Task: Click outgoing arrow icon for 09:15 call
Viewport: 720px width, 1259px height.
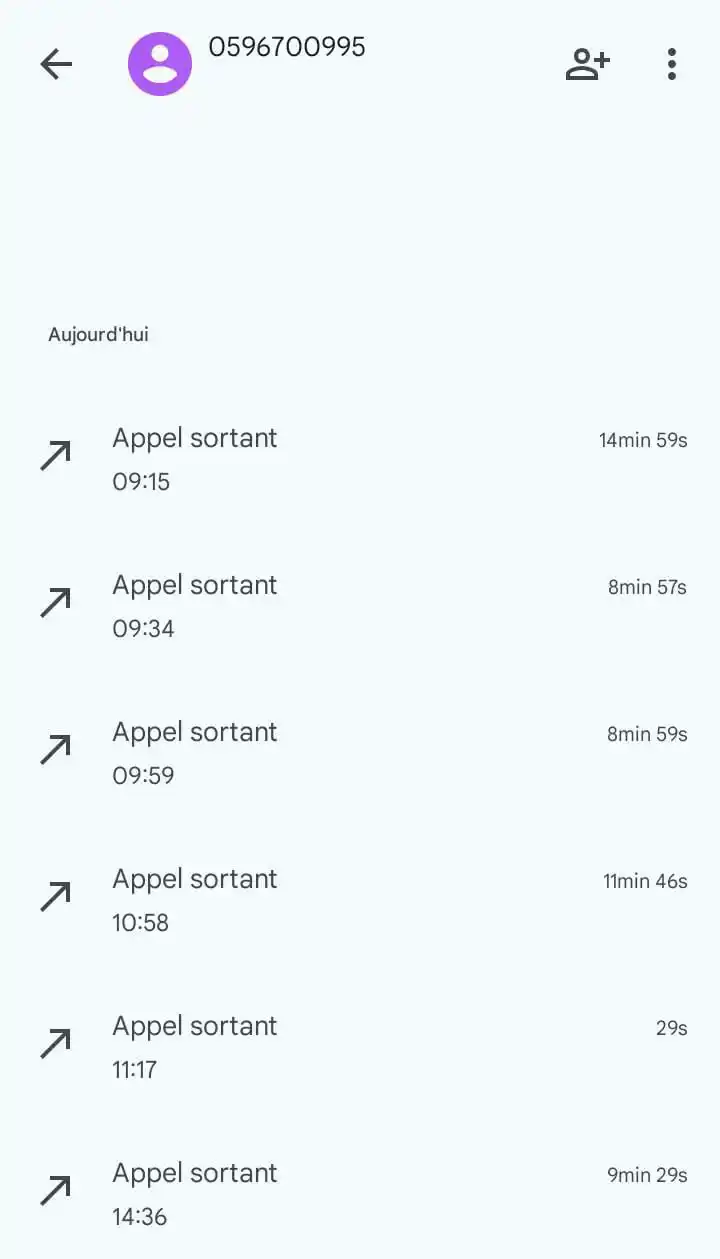Action: pyautogui.click(x=56, y=455)
